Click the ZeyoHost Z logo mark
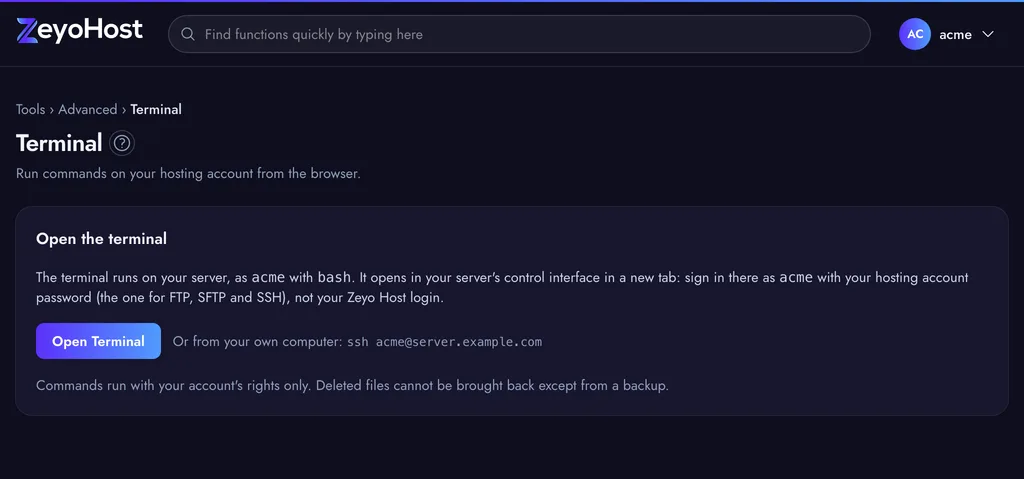This screenshot has width=1024, height=479. (27, 31)
